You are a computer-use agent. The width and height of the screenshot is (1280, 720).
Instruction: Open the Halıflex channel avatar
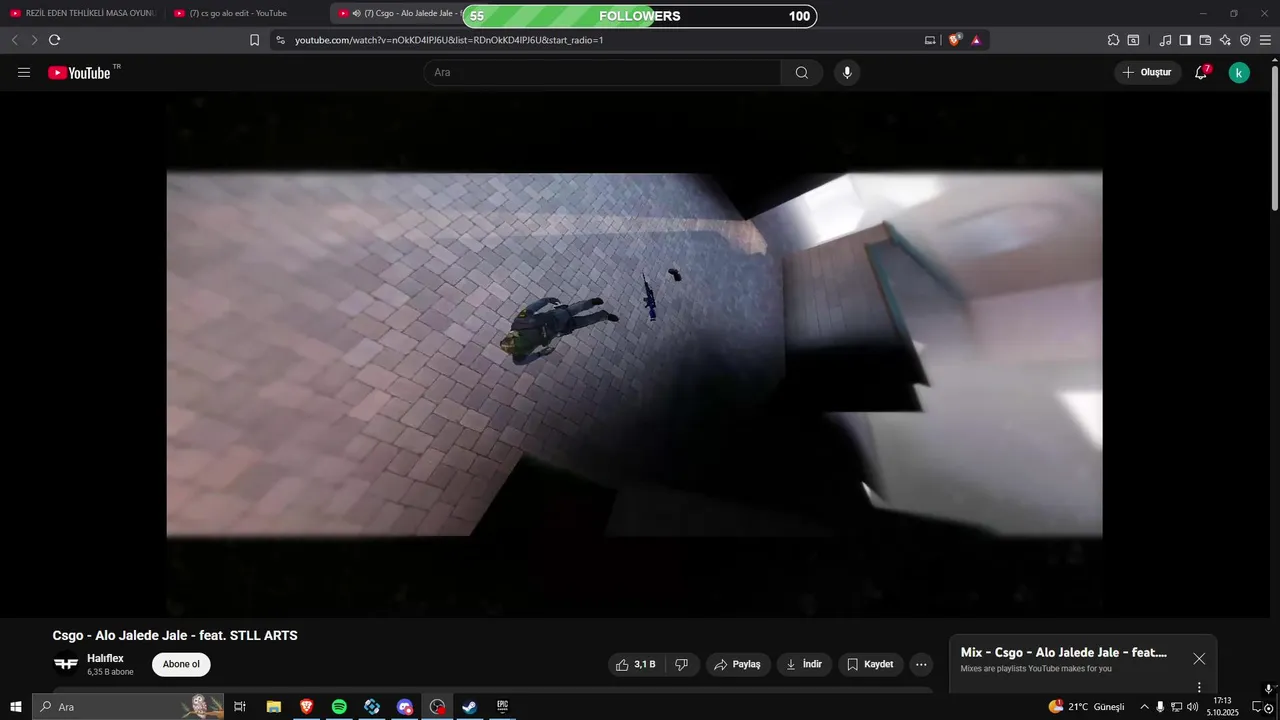pyautogui.click(x=66, y=664)
